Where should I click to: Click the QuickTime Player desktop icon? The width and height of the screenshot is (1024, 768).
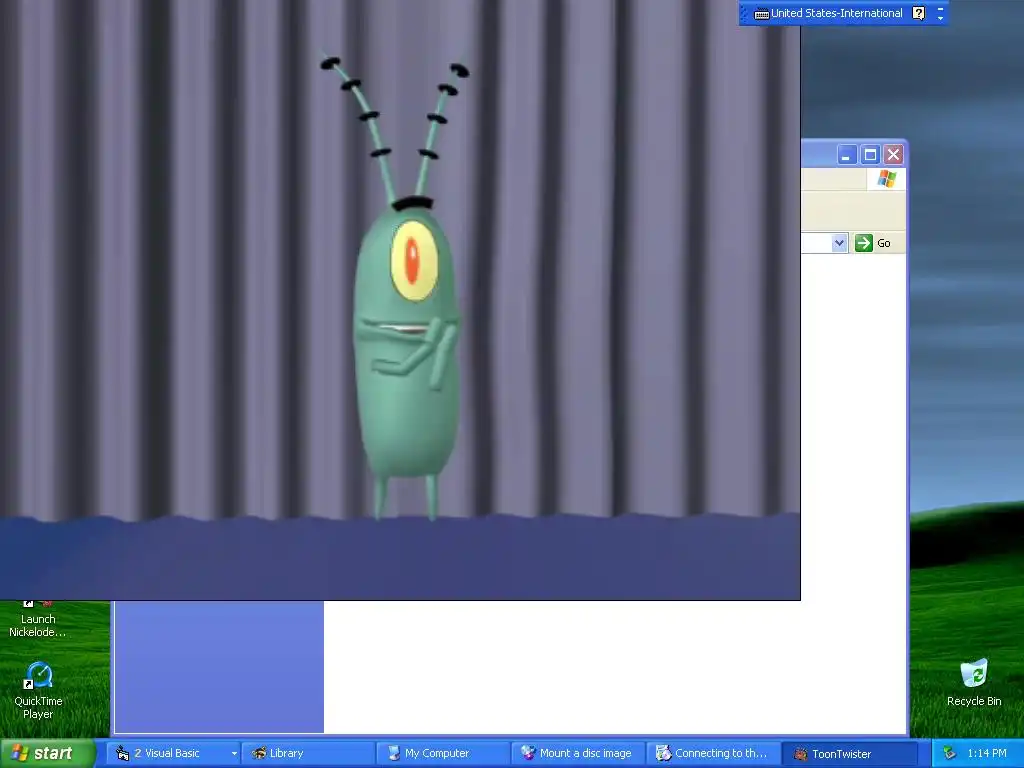[x=39, y=691]
